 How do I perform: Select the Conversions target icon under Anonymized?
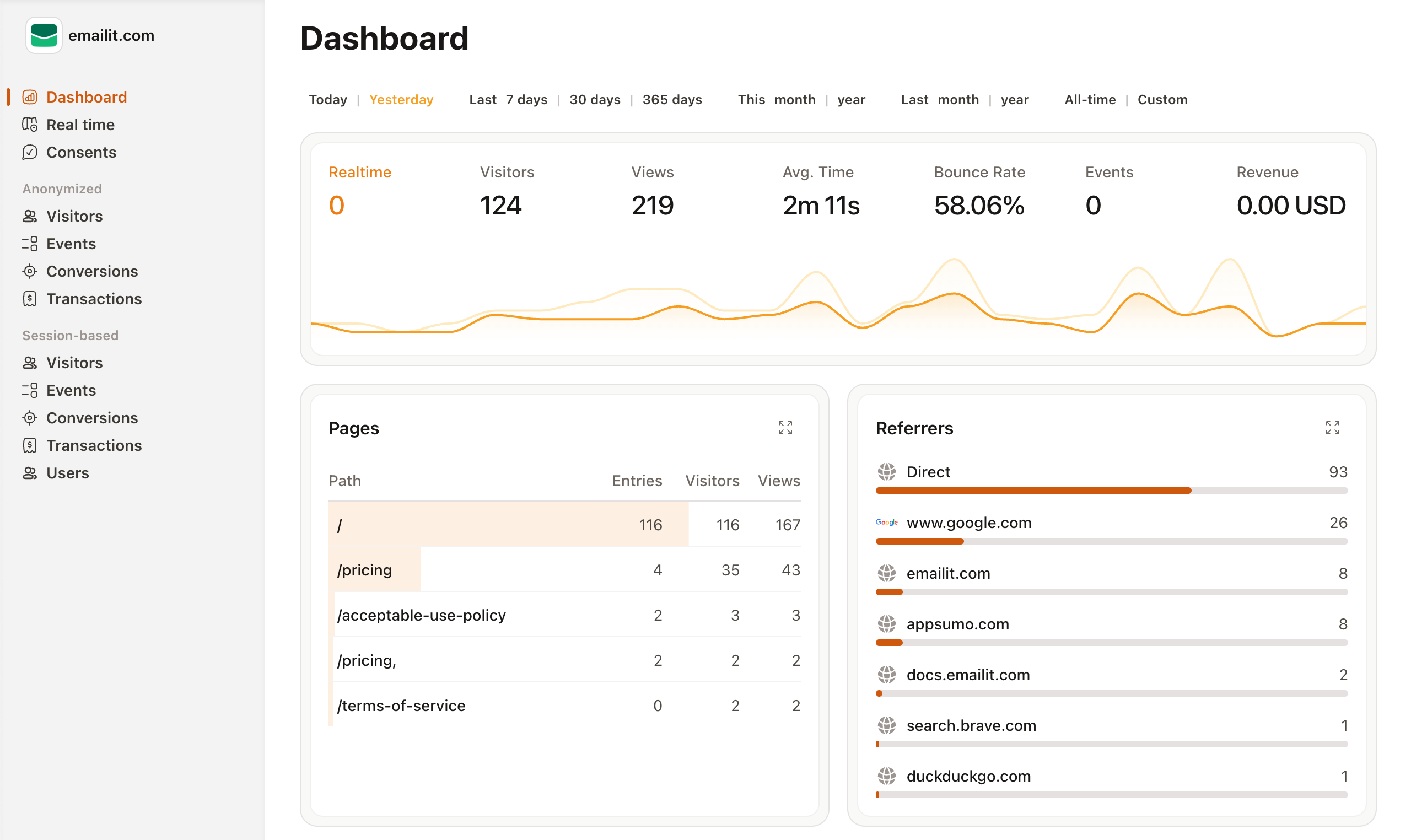[30, 271]
